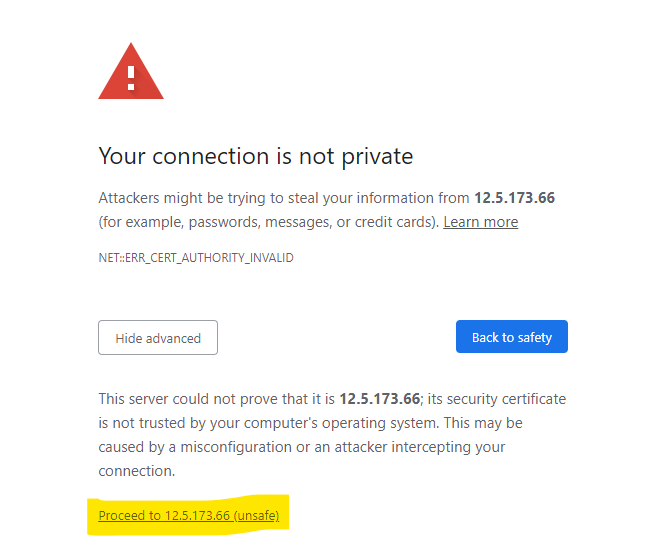Click the "This server could not prove" text
This screenshot has width=665, height=551.
pos(185,399)
